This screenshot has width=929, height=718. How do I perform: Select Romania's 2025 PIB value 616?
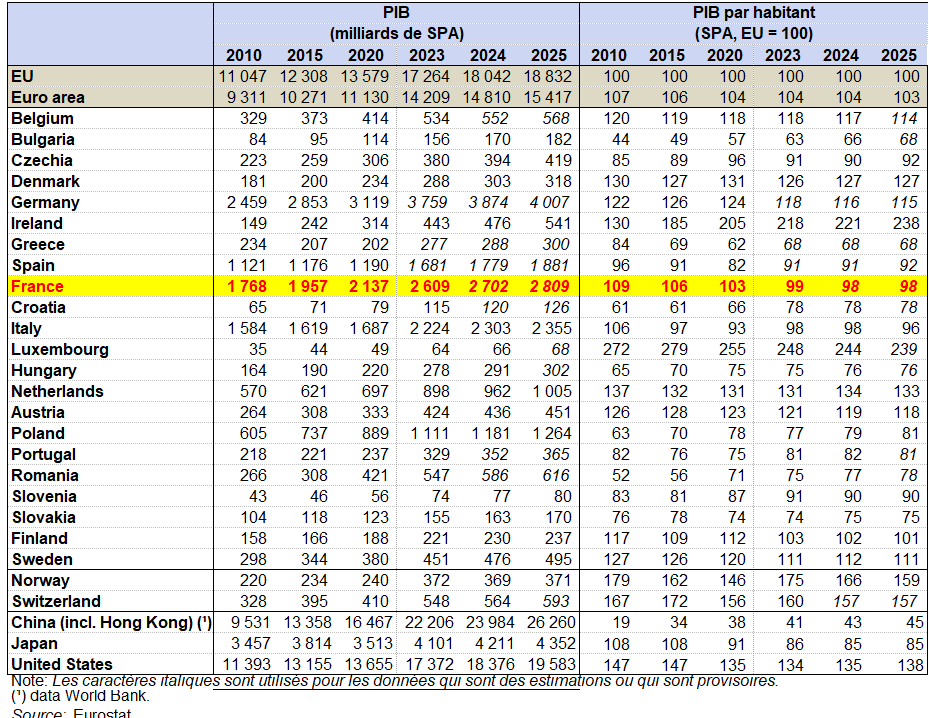[556, 476]
